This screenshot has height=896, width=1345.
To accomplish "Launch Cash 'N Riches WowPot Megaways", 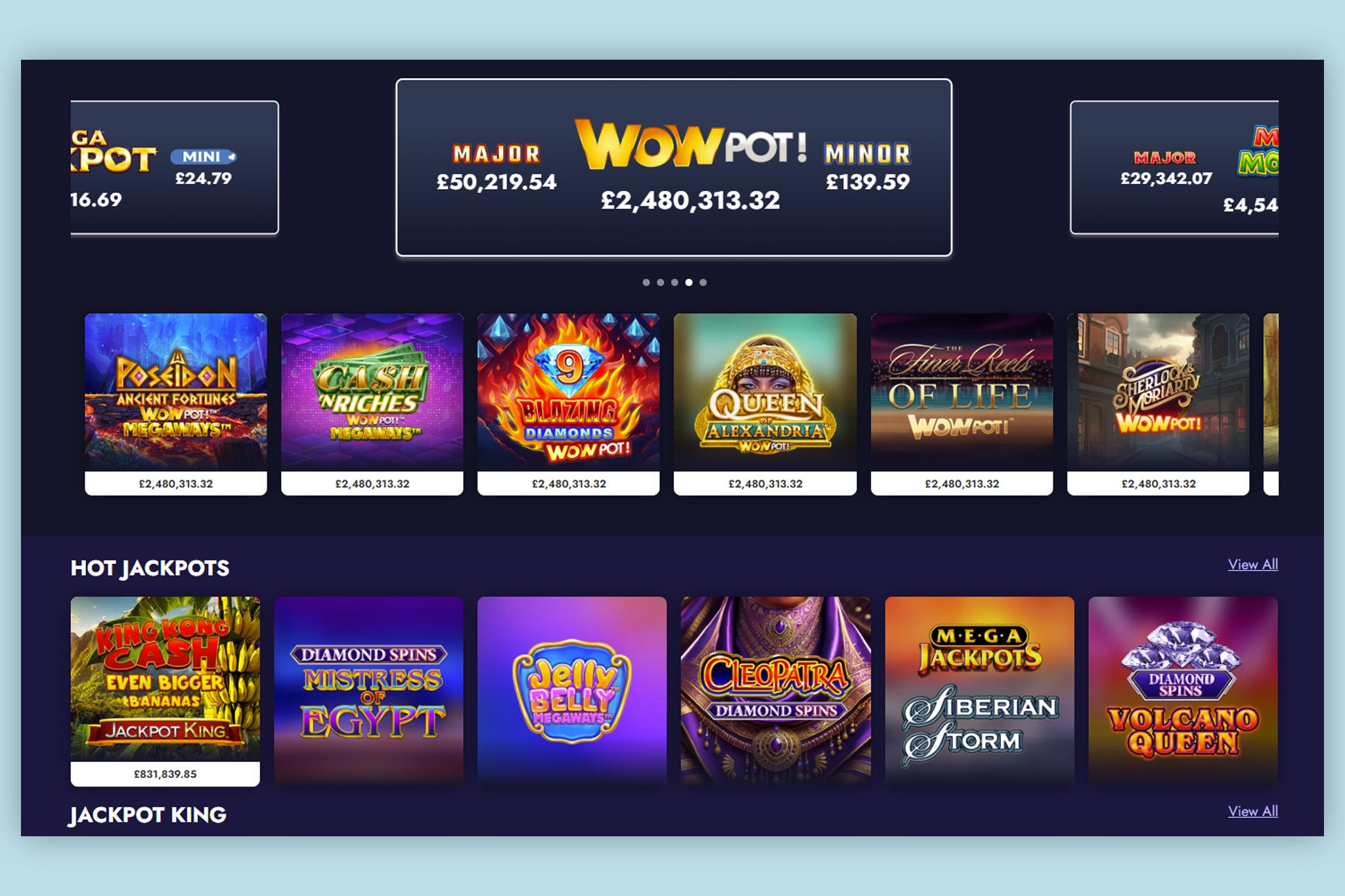I will (372, 404).
